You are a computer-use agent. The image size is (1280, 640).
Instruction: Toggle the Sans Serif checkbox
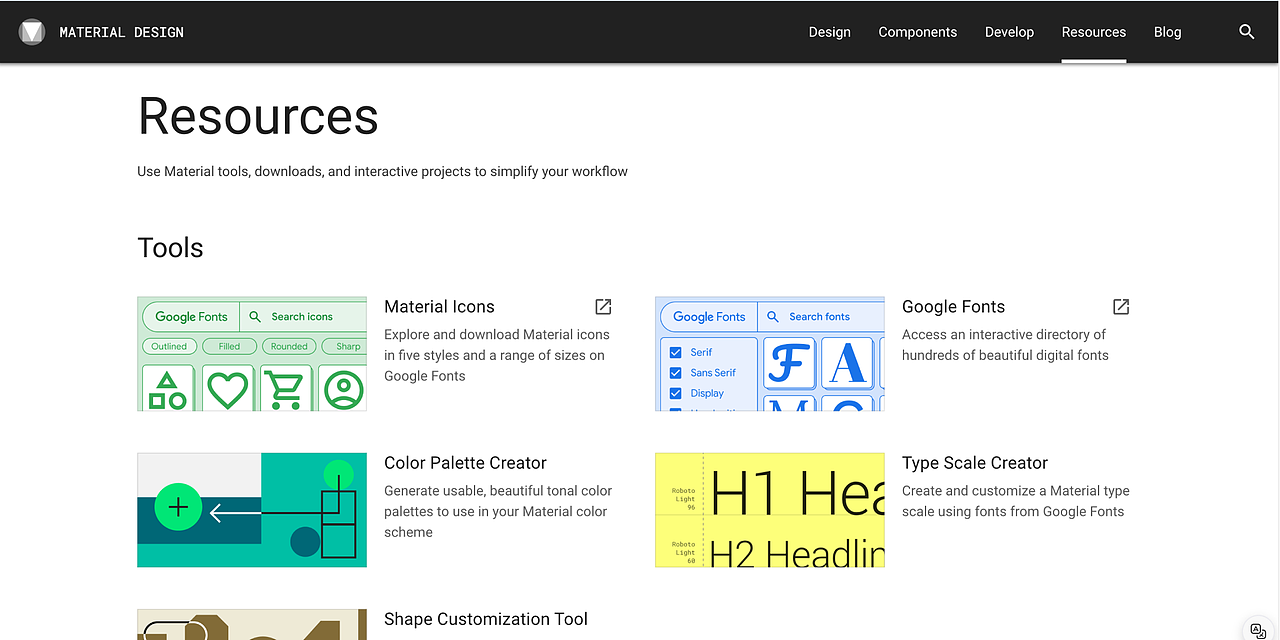[x=675, y=373]
